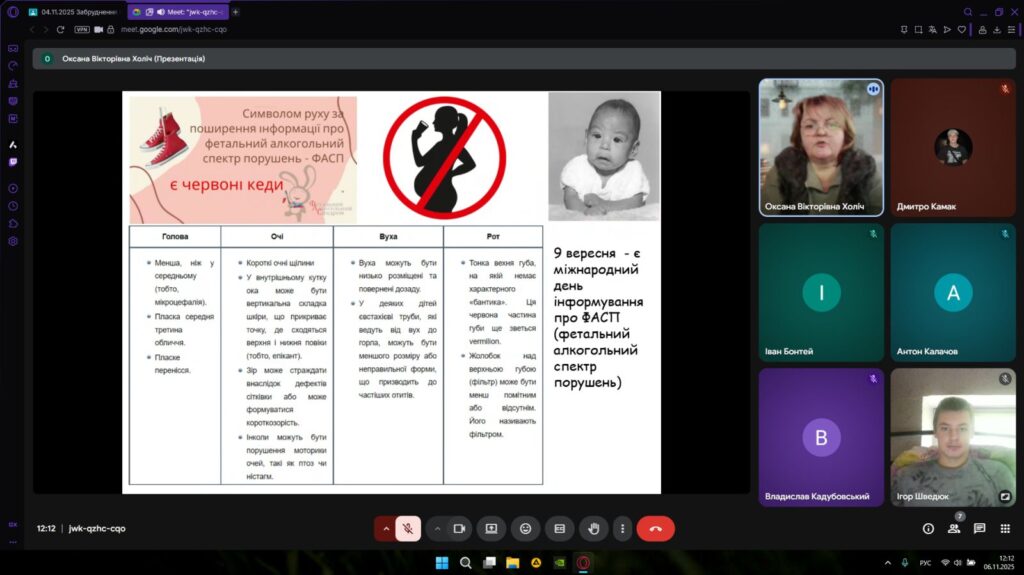Raise hand in the meeting
Viewport: 1024px width, 575px height.
coord(594,528)
